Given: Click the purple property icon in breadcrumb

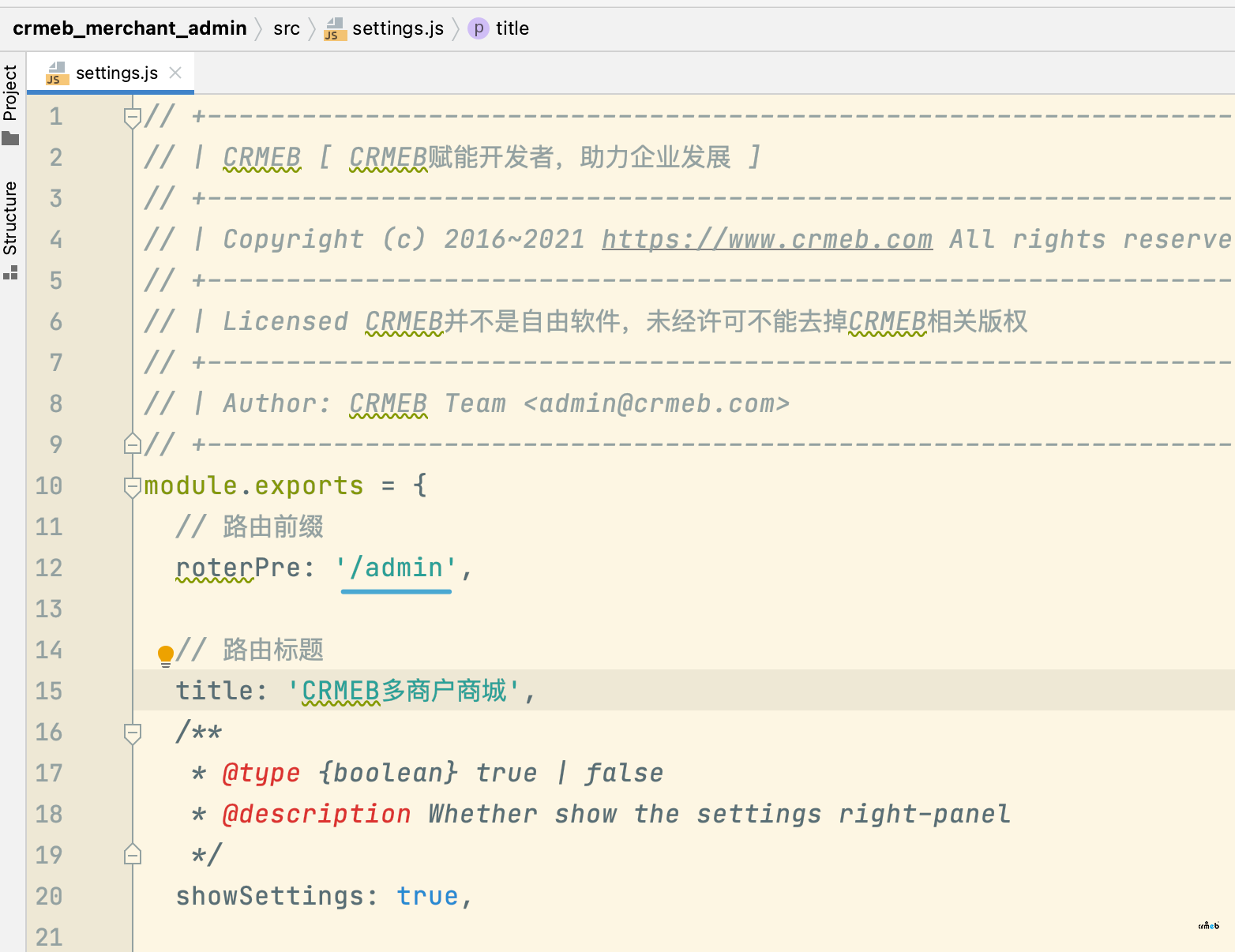Looking at the screenshot, I should (x=478, y=28).
